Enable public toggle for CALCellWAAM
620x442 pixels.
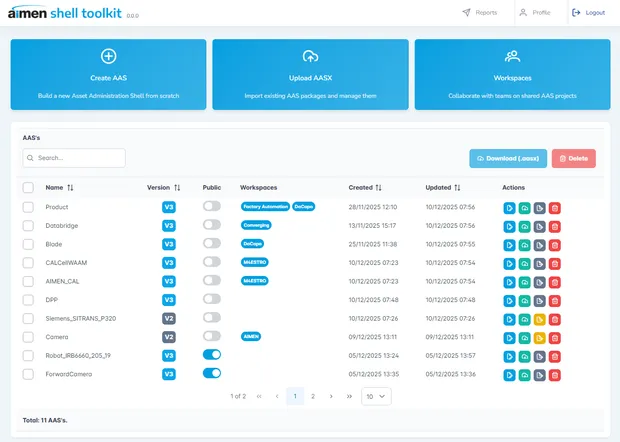(x=211, y=263)
